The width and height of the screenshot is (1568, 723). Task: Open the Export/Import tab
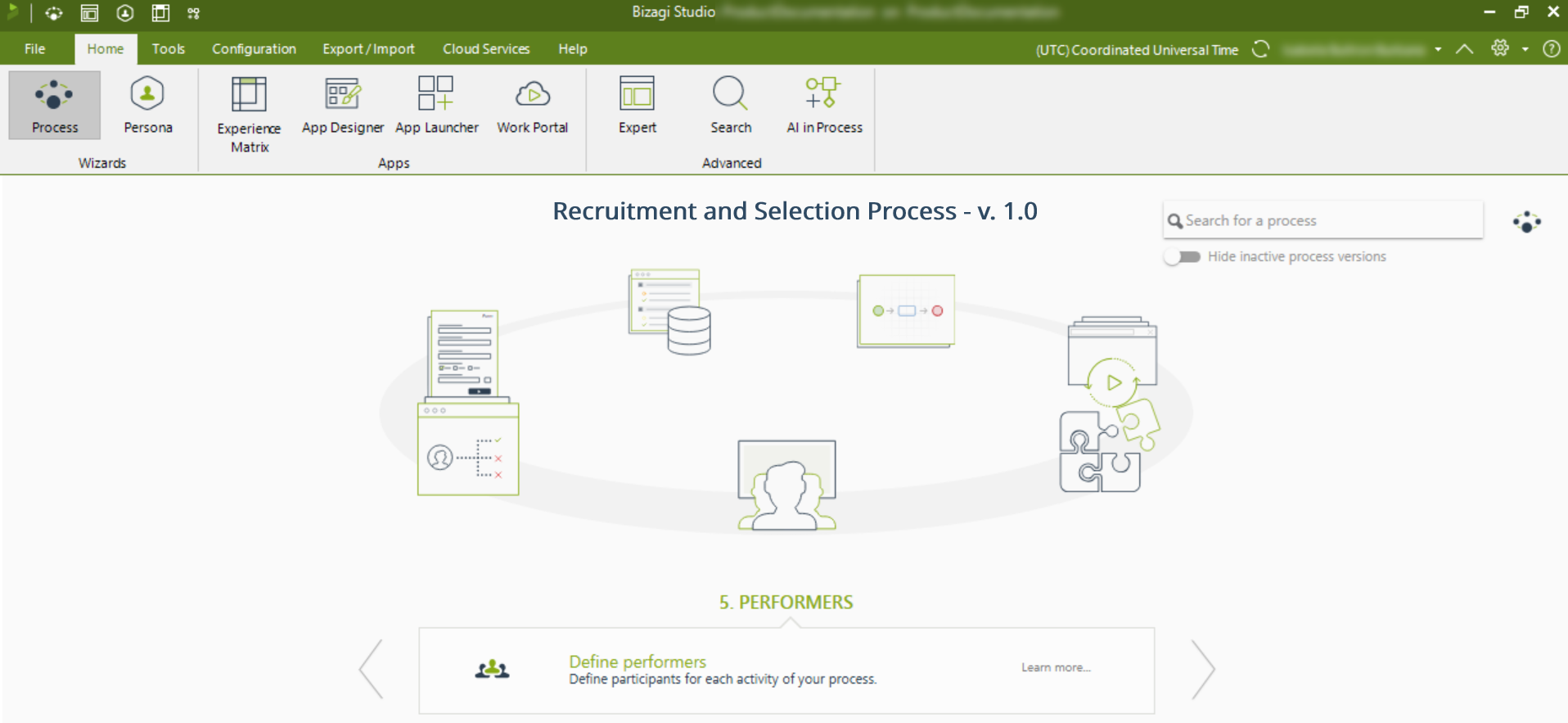click(368, 49)
